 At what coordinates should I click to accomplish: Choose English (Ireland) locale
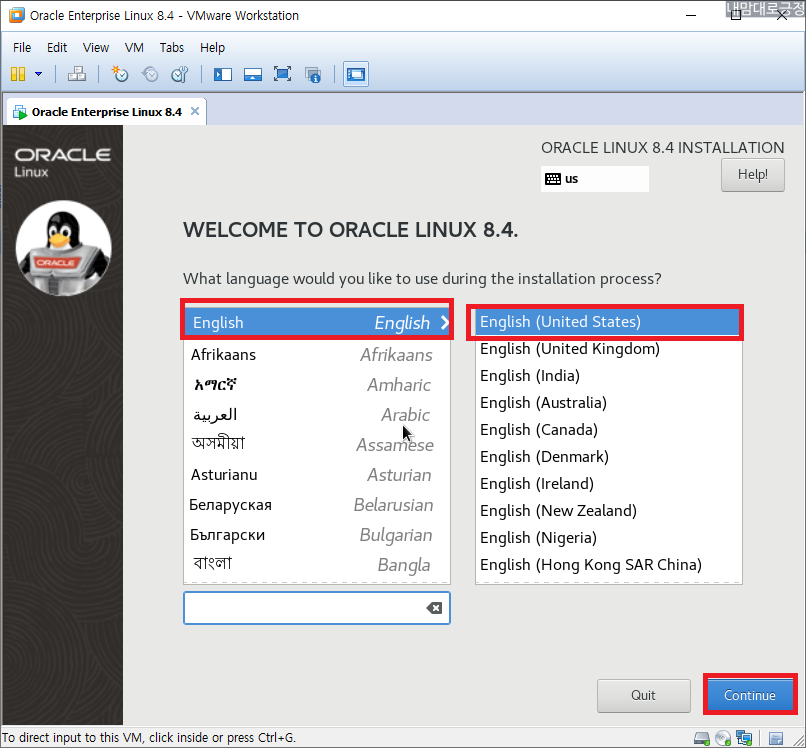click(x=609, y=484)
